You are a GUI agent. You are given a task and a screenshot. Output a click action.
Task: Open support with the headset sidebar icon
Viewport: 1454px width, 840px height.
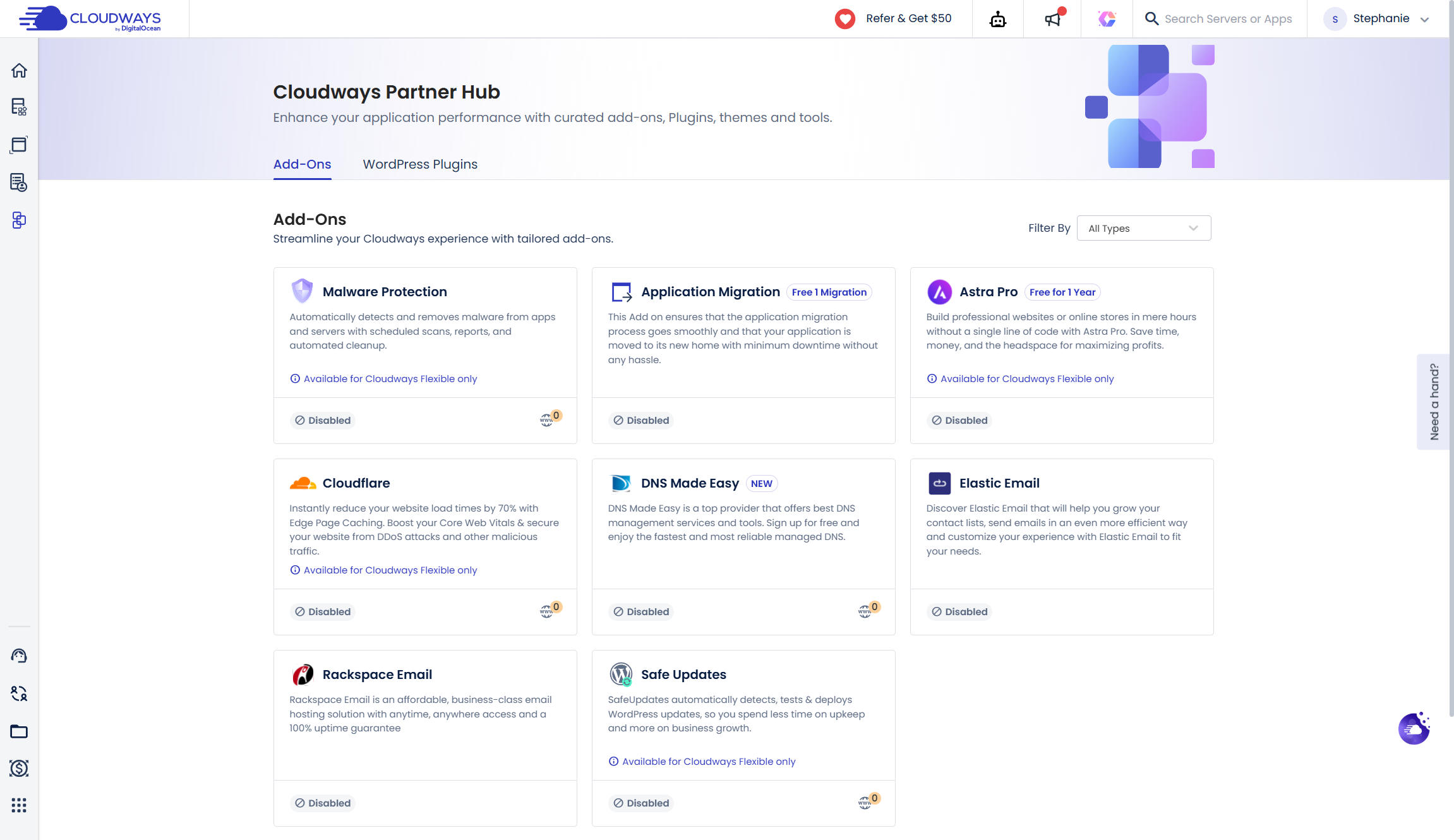(x=19, y=656)
